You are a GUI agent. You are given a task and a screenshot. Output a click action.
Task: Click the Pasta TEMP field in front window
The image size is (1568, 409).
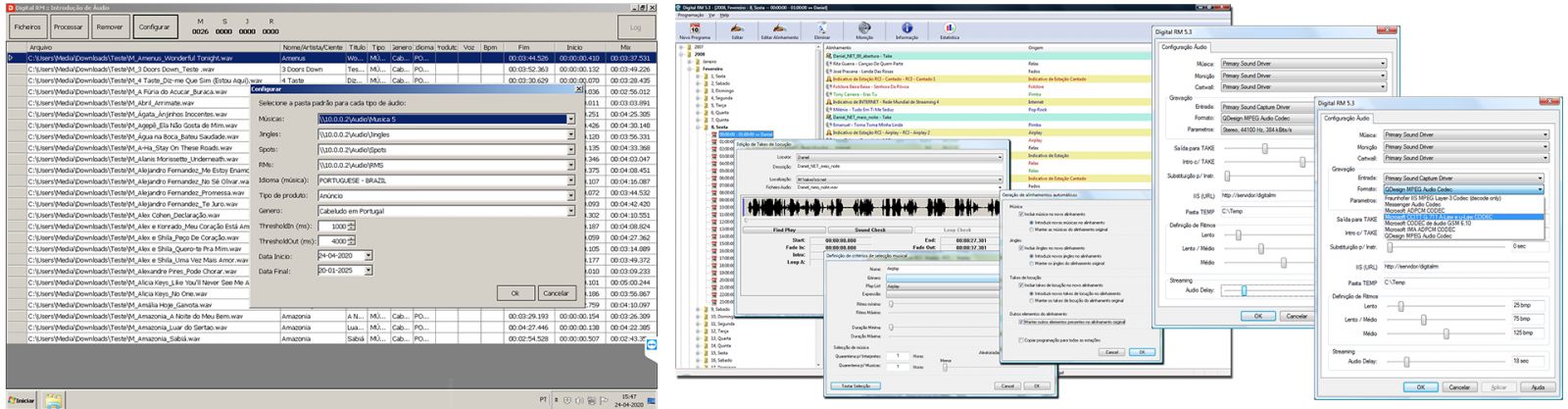point(1465,282)
